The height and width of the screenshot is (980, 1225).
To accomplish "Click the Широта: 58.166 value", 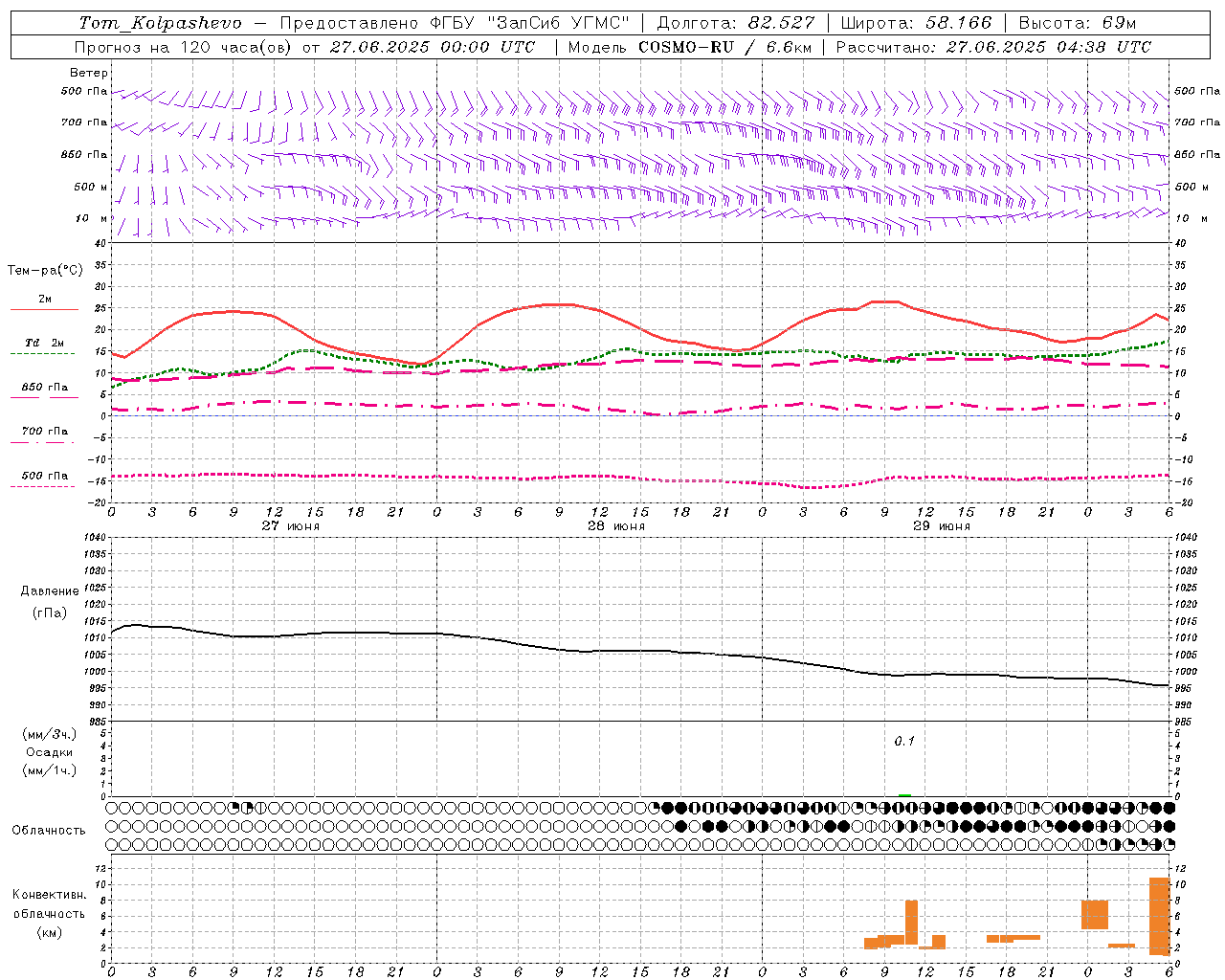I will [x=917, y=22].
